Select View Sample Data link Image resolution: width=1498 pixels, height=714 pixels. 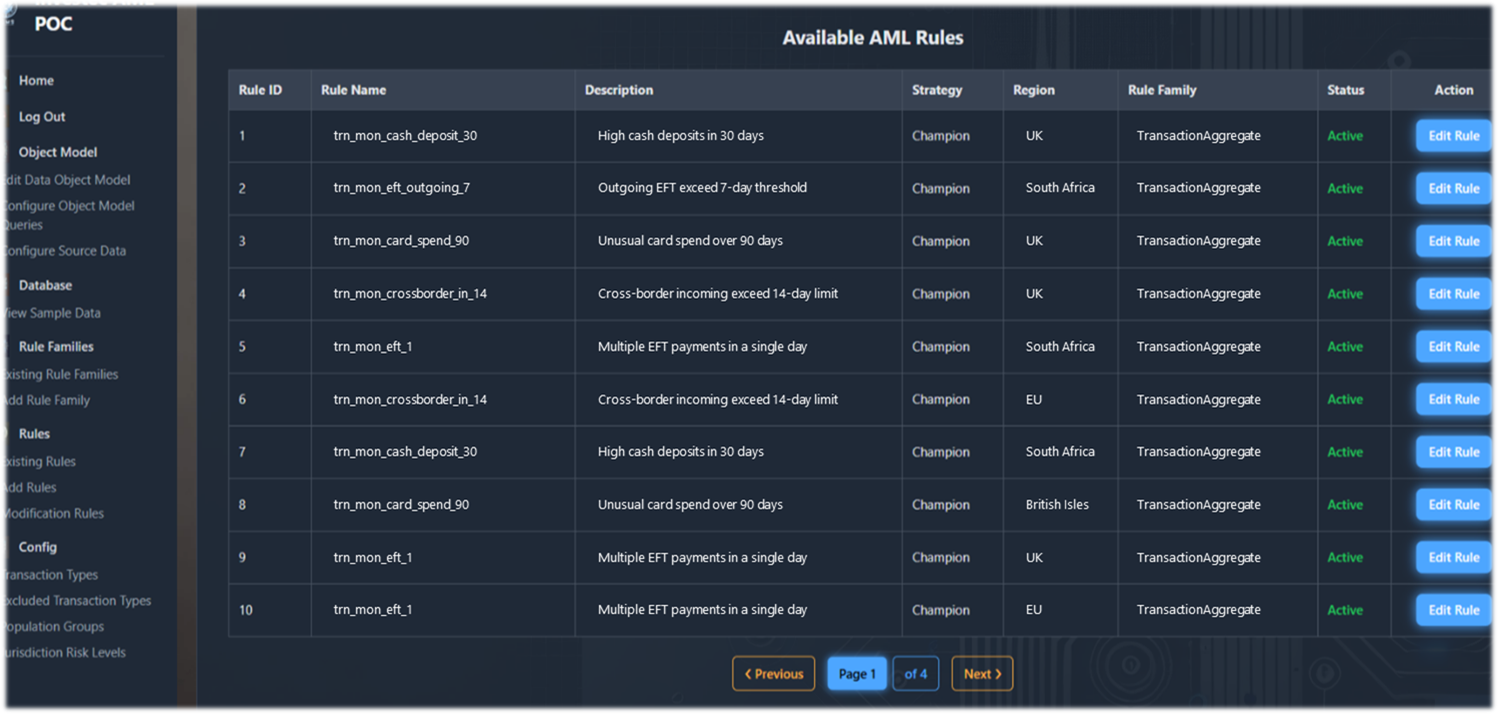coord(51,313)
